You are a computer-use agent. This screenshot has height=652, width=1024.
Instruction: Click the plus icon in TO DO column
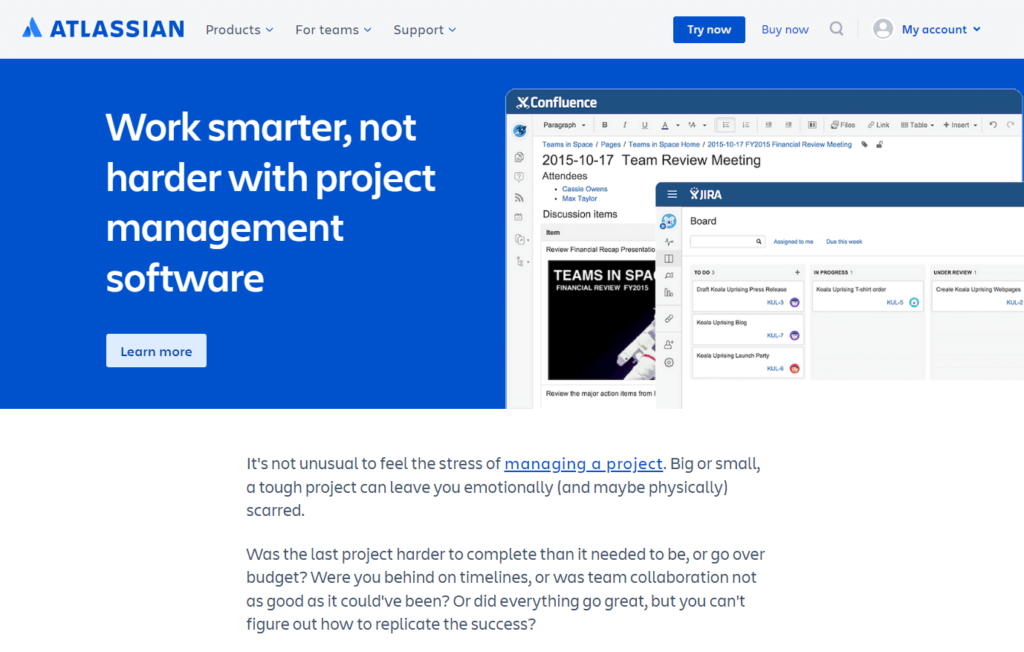pos(797,272)
